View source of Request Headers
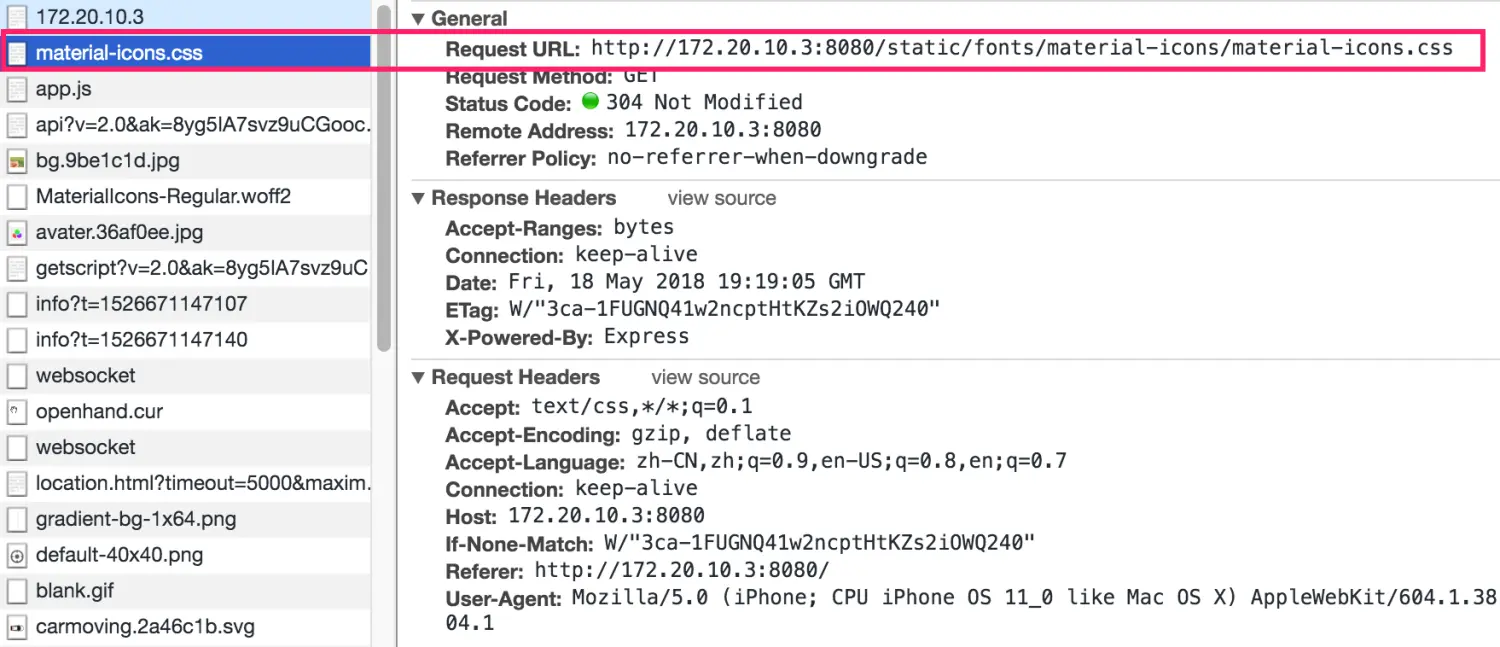This screenshot has width=1500, height=647. click(705, 377)
